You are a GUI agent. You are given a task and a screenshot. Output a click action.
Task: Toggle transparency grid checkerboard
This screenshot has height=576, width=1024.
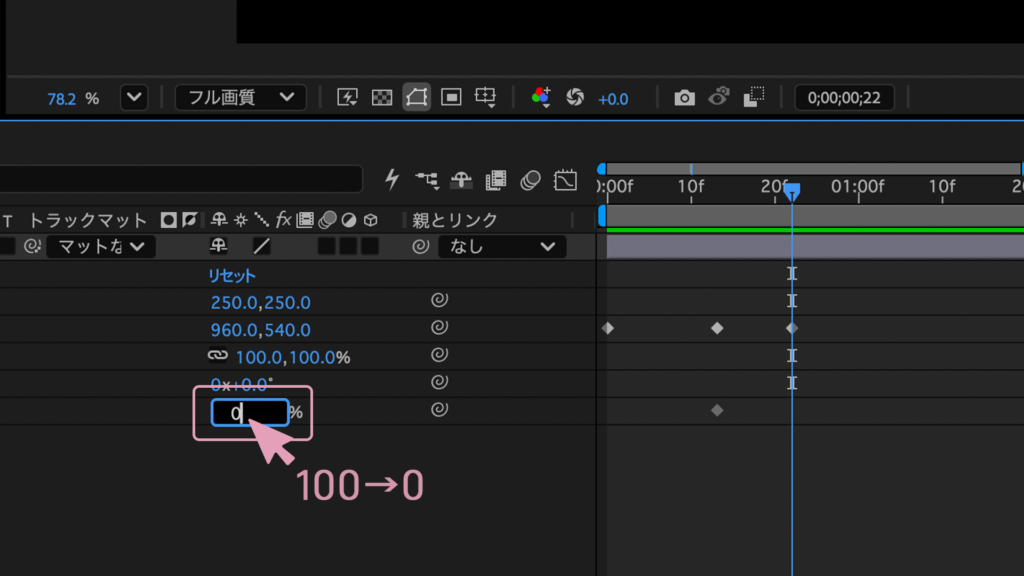(x=382, y=98)
